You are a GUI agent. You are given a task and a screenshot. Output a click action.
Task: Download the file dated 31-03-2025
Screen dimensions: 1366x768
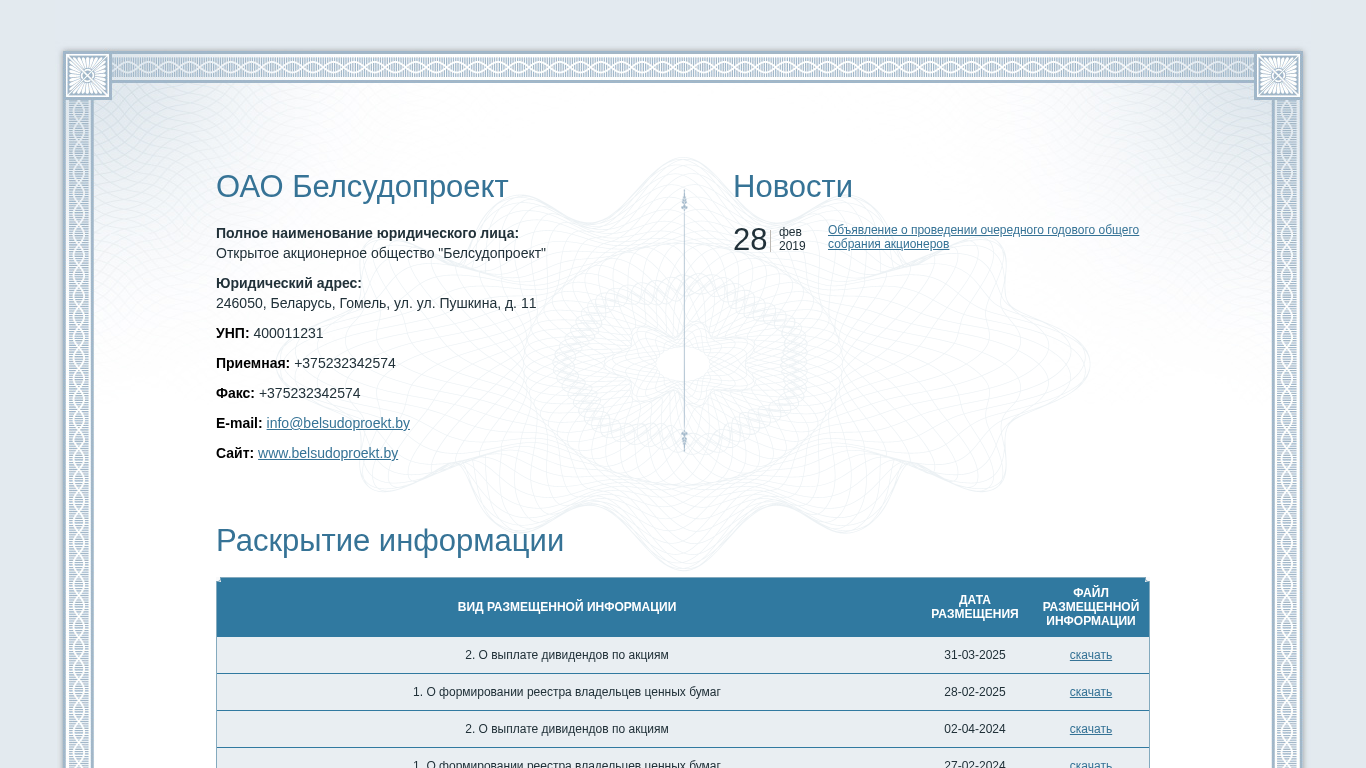[x=1090, y=655]
